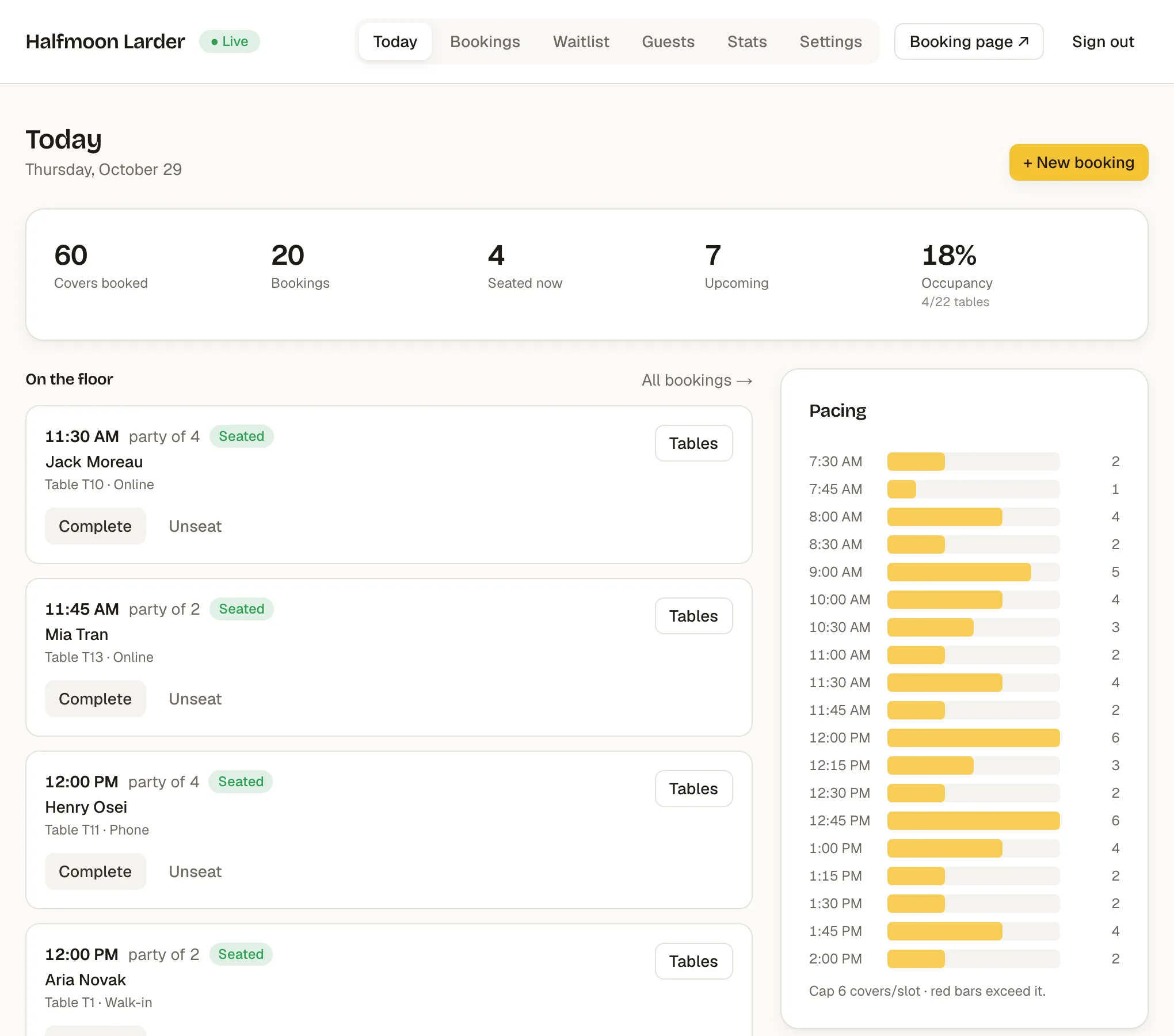Click the 9:00 AM pacing bar
Screen dimensions: 1174x1036
point(973,572)
